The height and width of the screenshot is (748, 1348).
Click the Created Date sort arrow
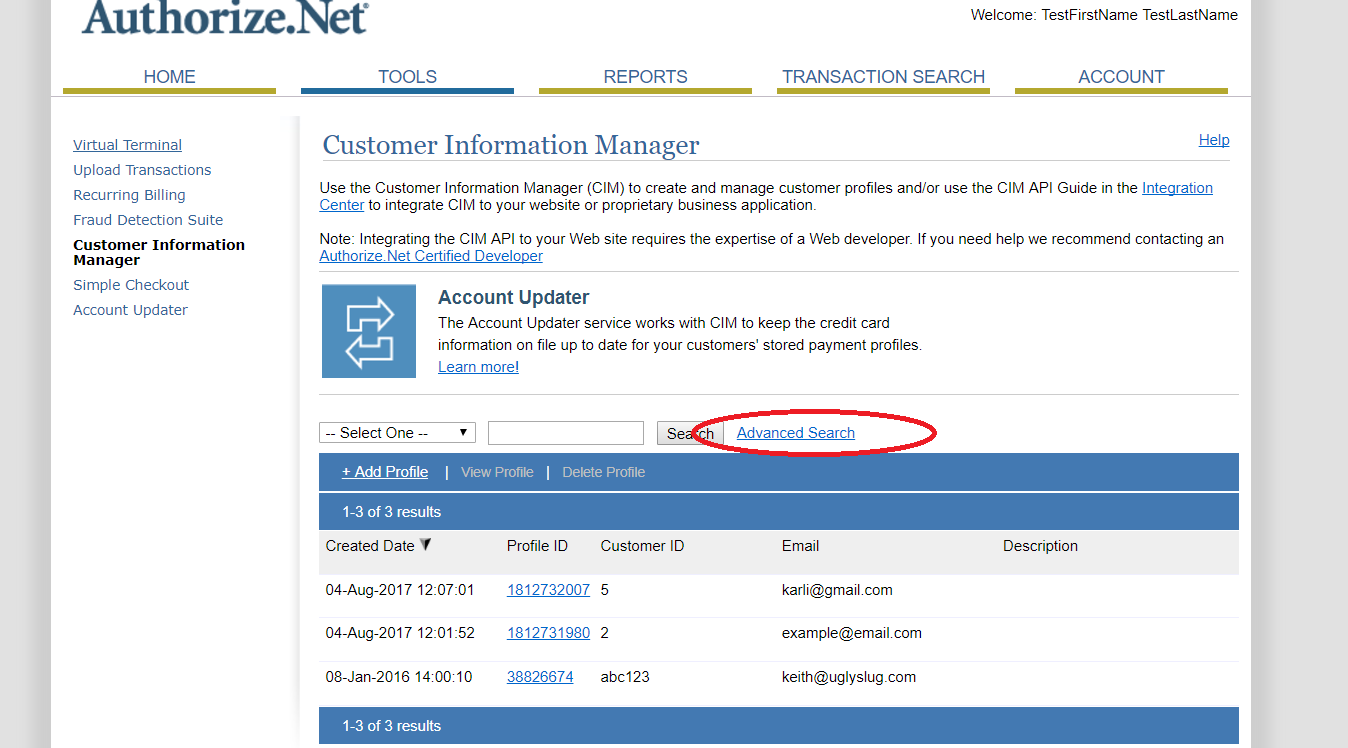pyautogui.click(x=425, y=545)
